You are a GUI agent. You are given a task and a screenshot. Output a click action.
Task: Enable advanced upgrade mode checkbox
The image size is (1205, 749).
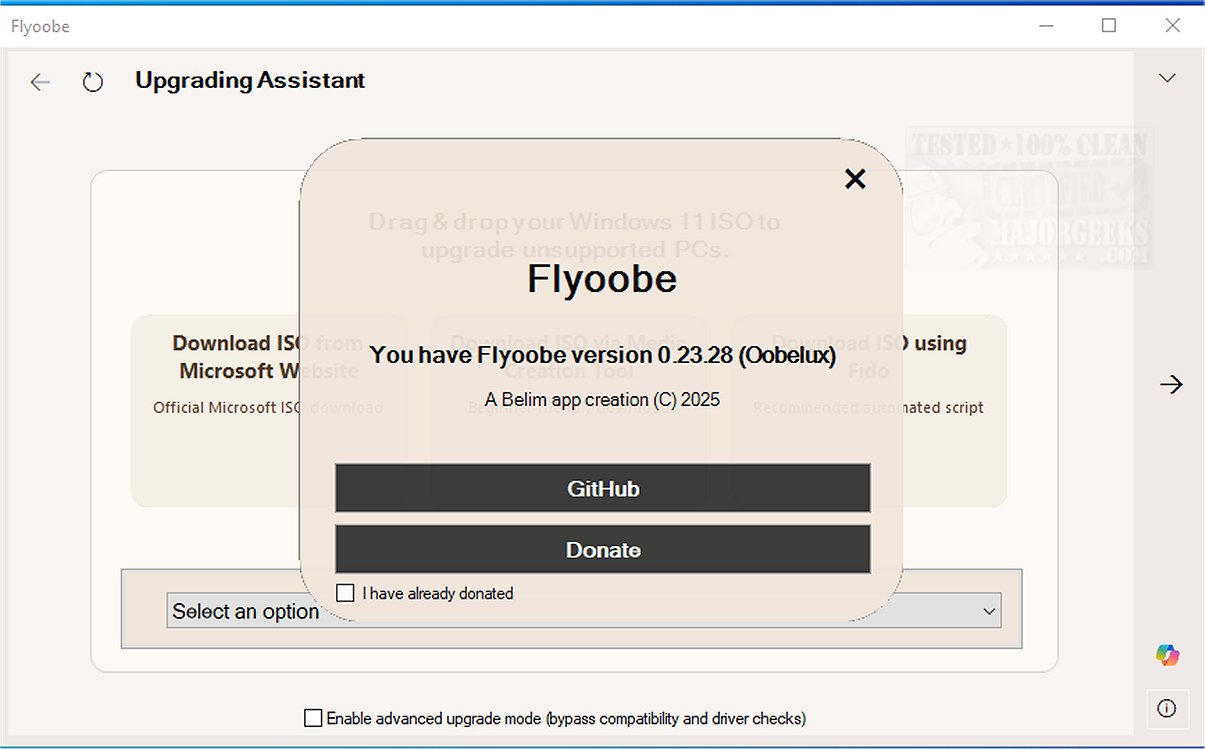(x=314, y=718)
